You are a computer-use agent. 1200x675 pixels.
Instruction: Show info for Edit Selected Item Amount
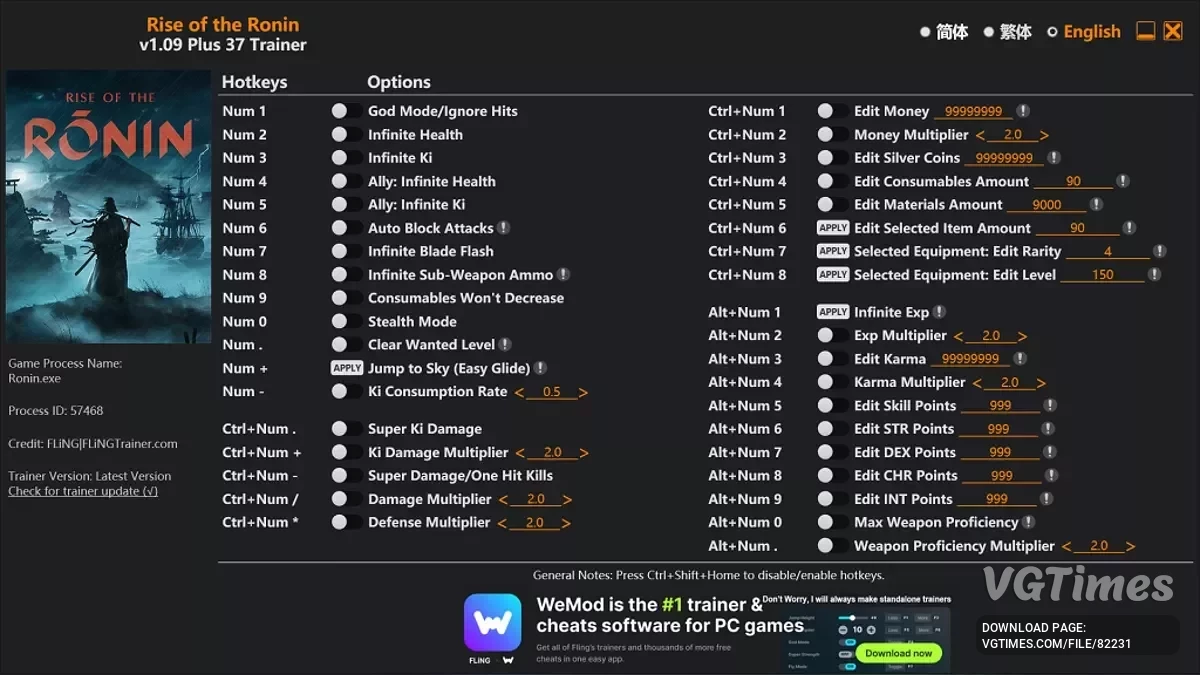[x=1129, y=228]
